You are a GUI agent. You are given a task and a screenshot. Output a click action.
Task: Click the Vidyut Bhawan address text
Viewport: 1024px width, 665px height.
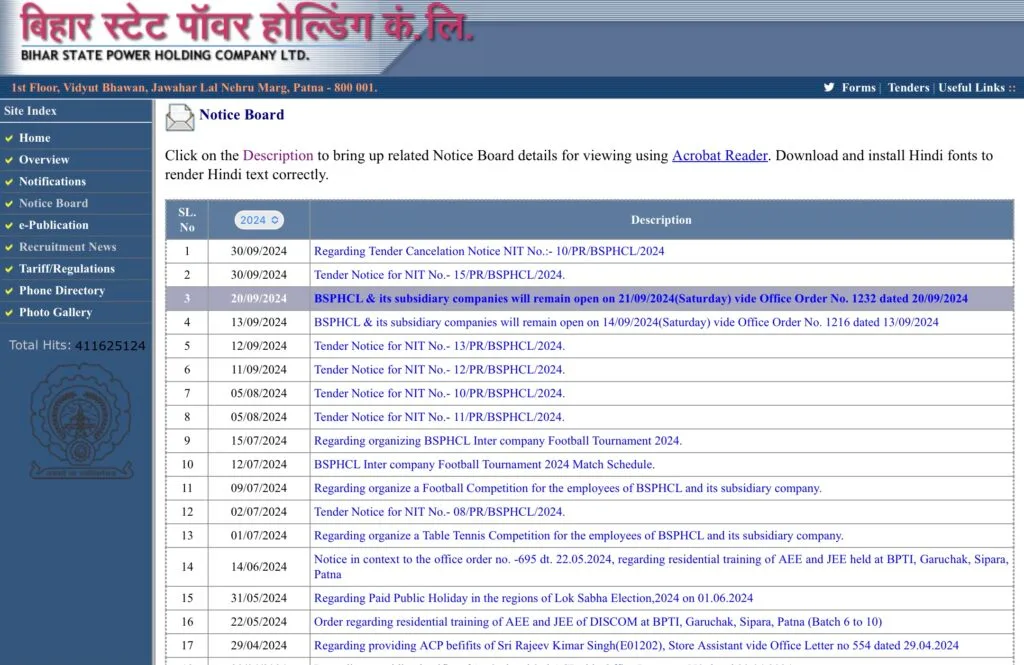(194, 88)
